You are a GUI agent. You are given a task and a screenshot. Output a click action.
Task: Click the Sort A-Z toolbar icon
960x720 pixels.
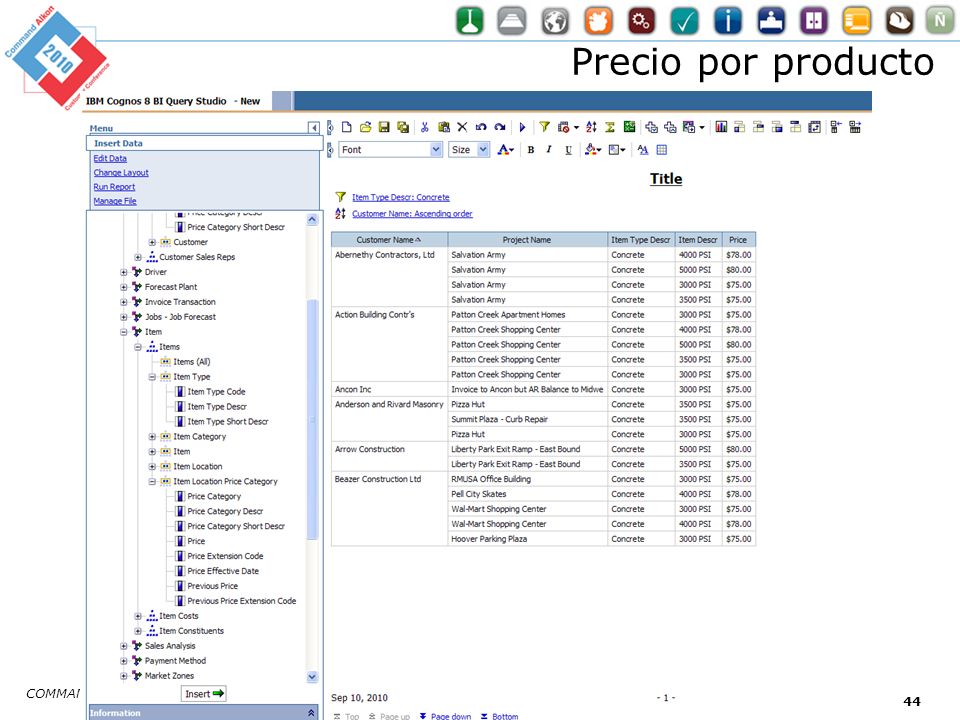pos(591,127)
